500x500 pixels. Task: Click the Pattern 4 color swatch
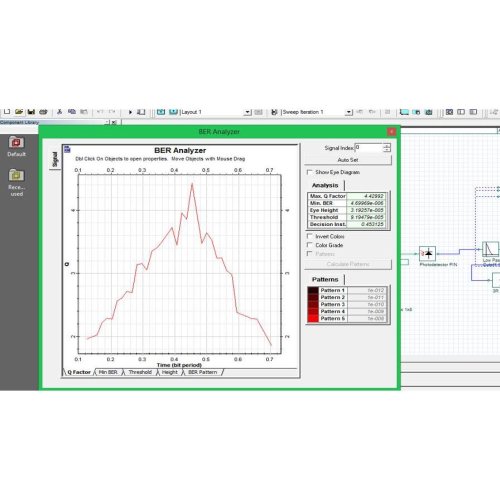pos(313,311)
